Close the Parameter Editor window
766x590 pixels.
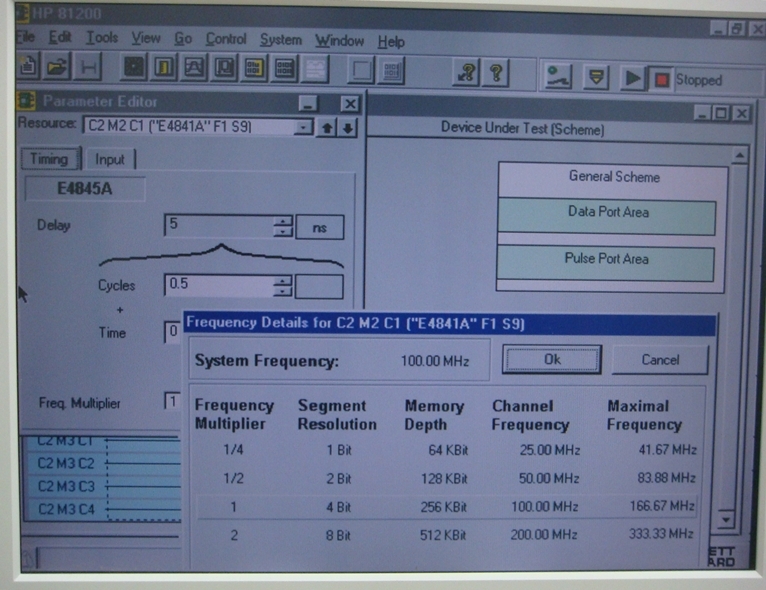[350, 104]
